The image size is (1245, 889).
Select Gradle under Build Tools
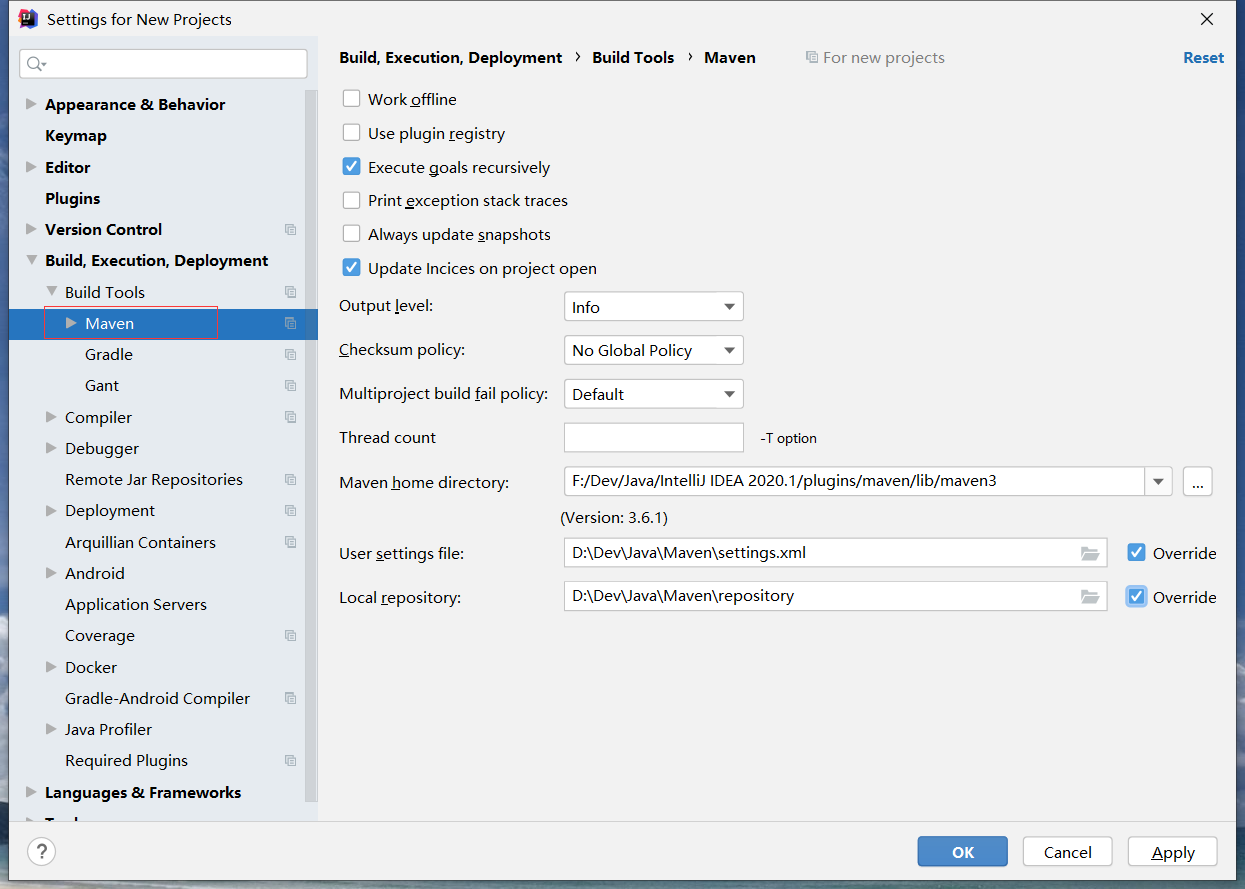tap(109, 355)
